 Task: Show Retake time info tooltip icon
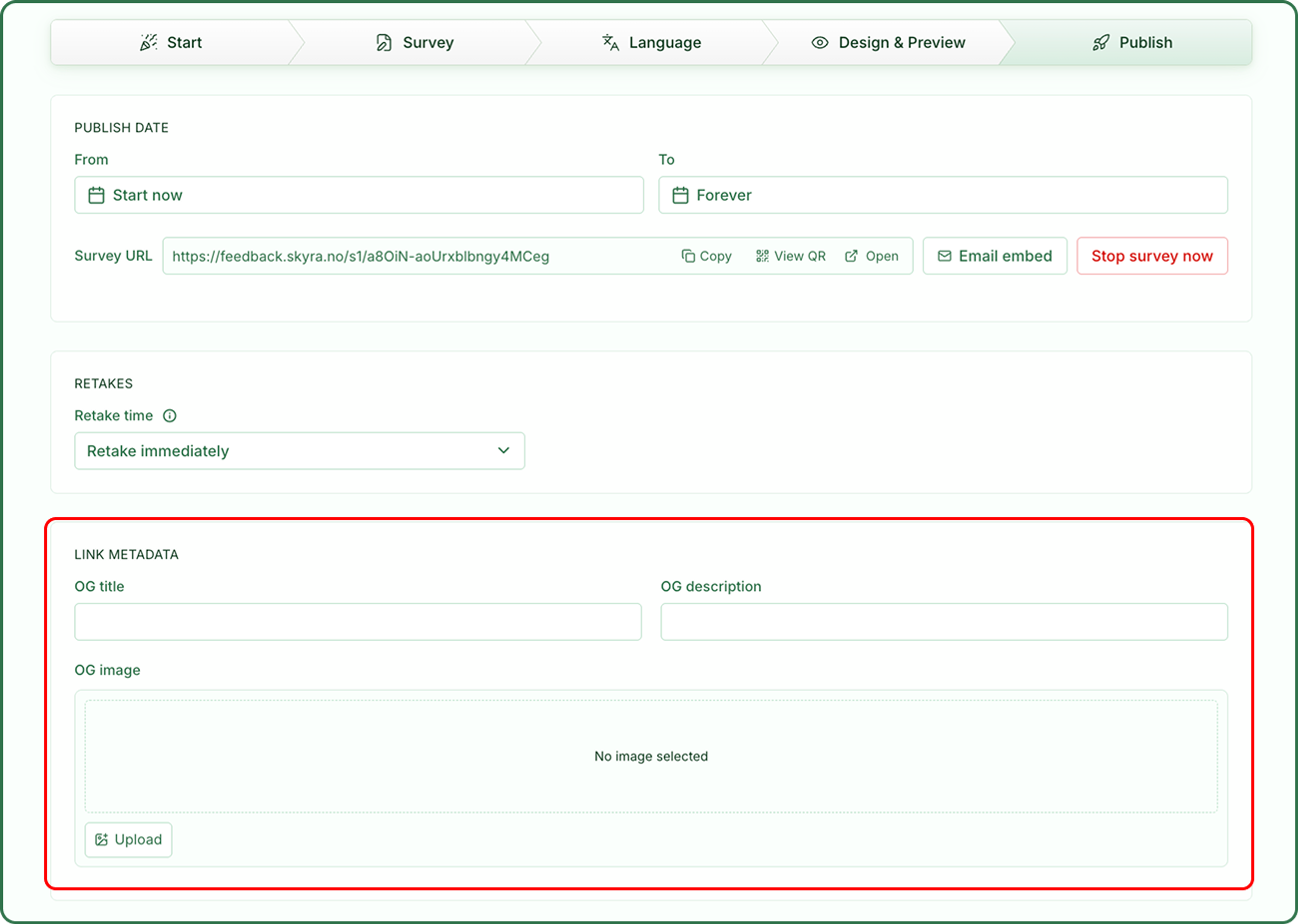pyautogui.click(x=170, y=416)
